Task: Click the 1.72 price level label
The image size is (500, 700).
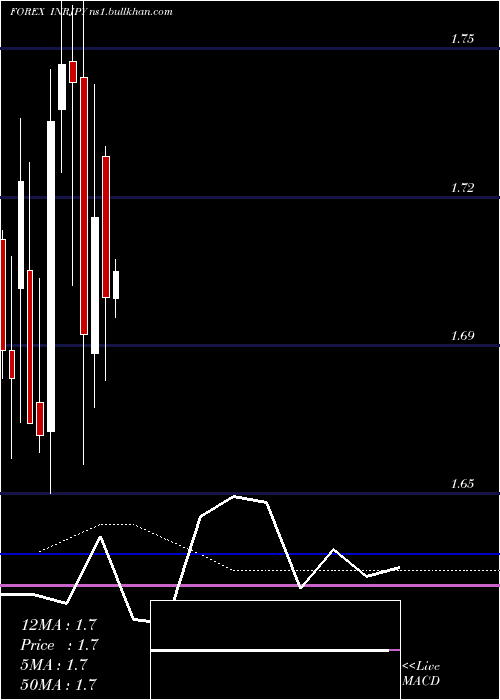Action: coord(462,188)
